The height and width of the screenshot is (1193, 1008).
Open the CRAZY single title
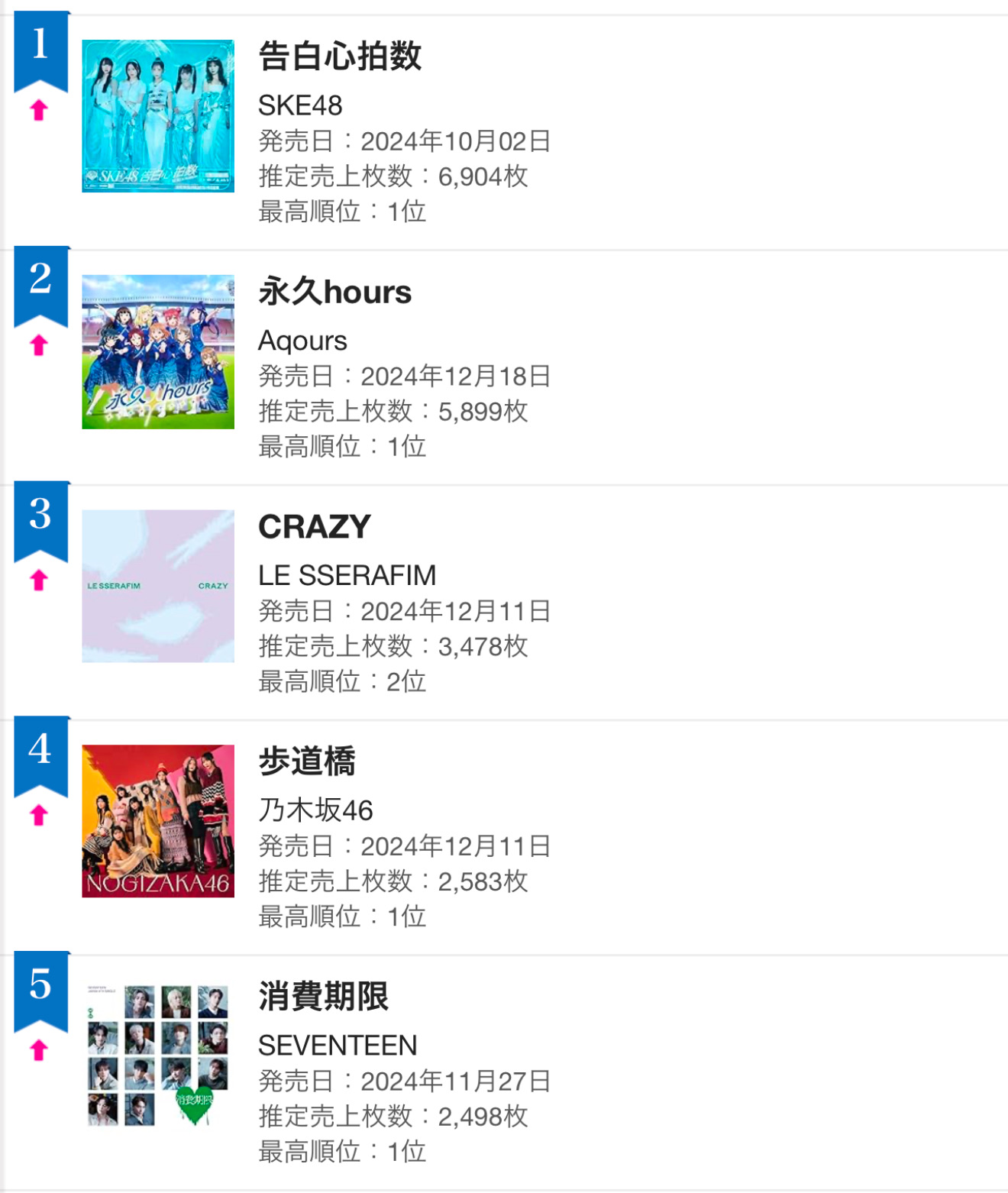315,527
